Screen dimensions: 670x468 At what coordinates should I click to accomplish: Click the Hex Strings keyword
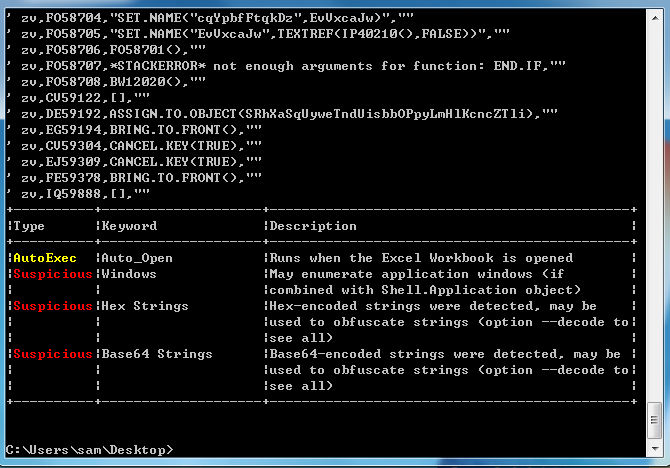pos(145,306)
